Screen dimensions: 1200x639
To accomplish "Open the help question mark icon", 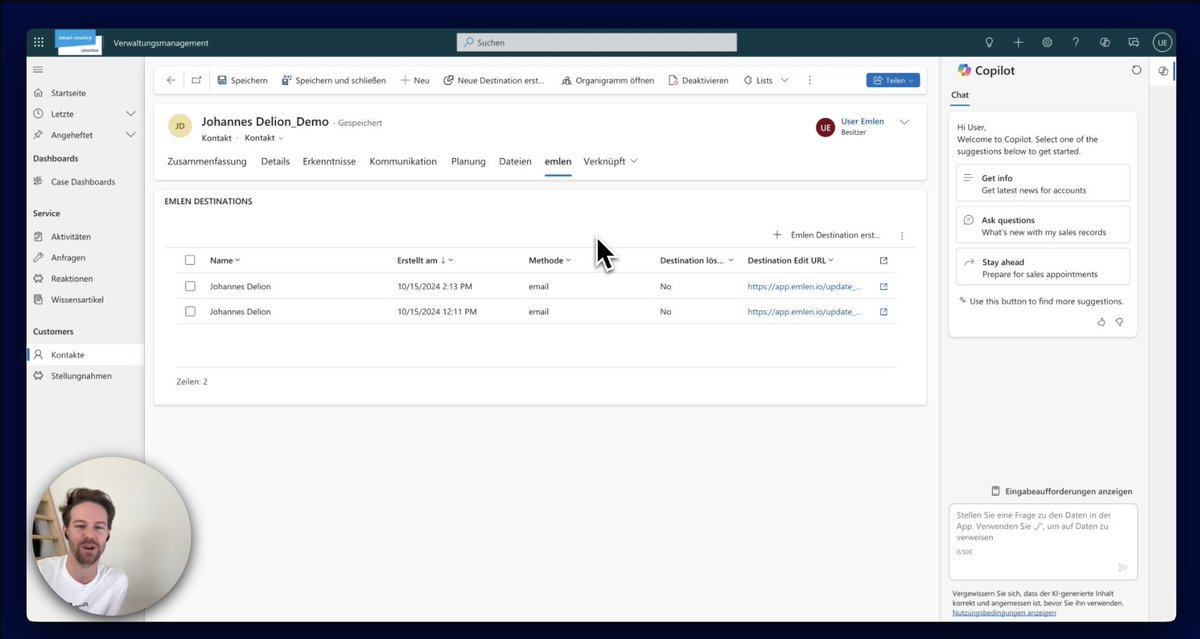I will (1076, 42).
